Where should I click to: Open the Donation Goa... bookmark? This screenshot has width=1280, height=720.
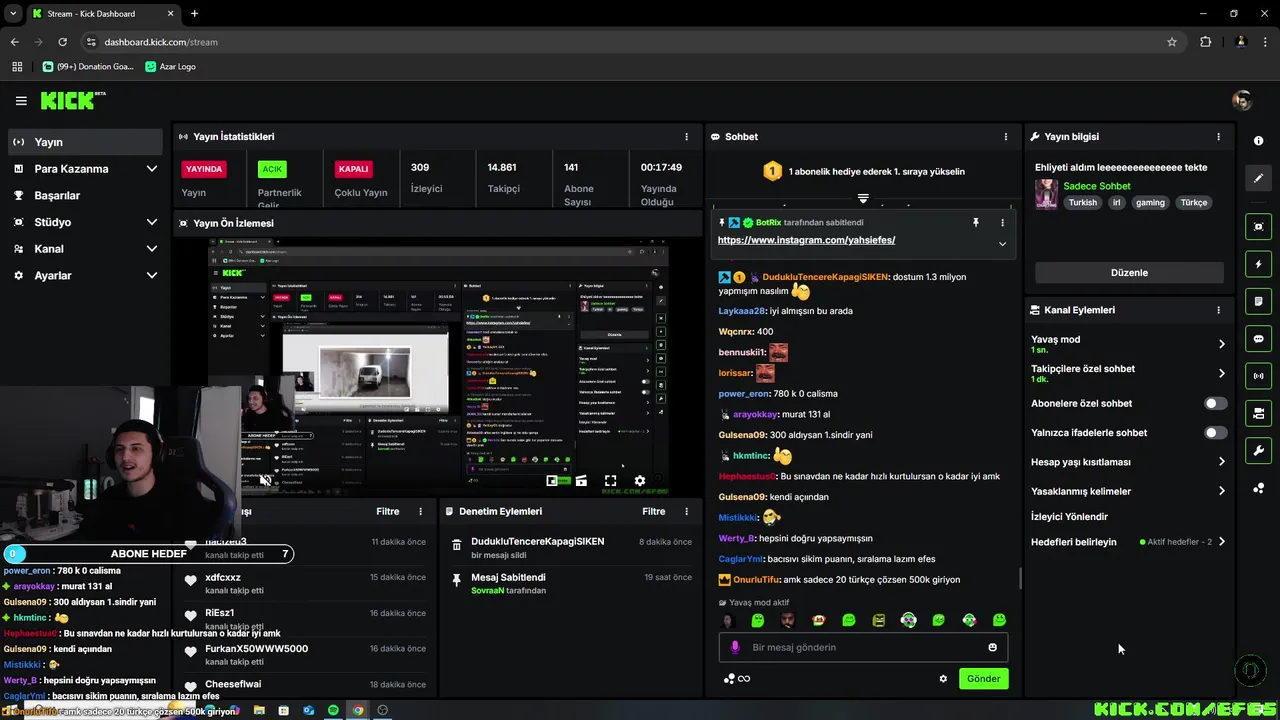pyautogui.click(x=88, y=67)
